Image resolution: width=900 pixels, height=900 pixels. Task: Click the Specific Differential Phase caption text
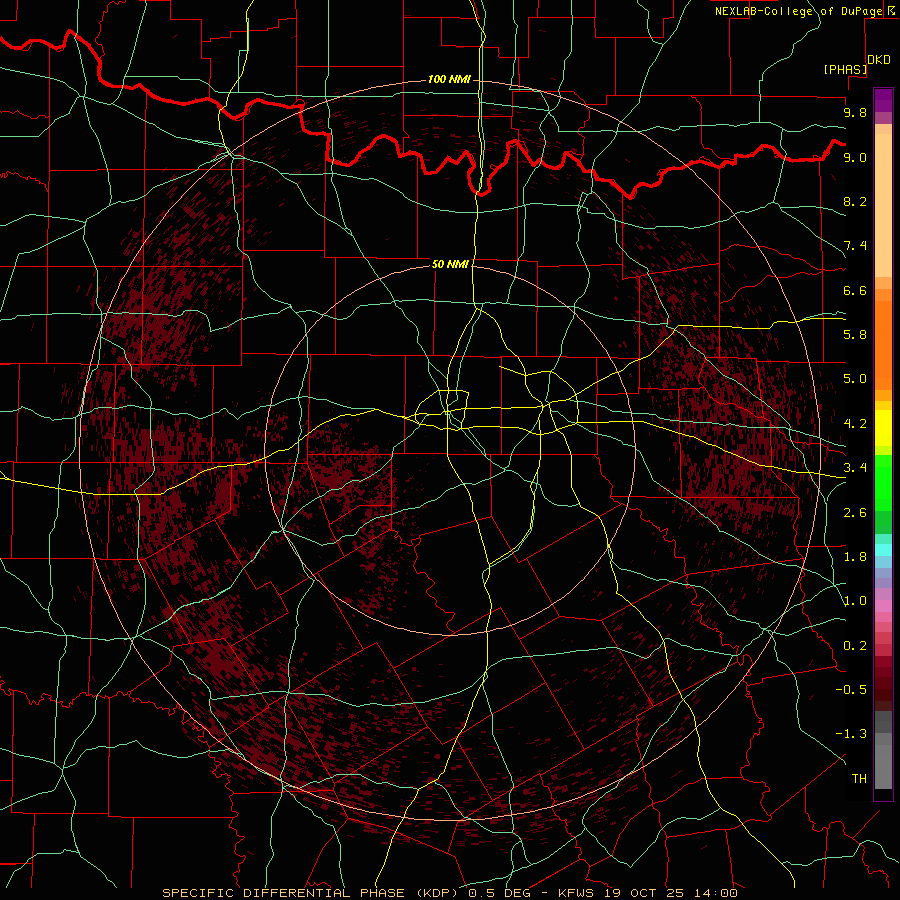tap(449, 893)
